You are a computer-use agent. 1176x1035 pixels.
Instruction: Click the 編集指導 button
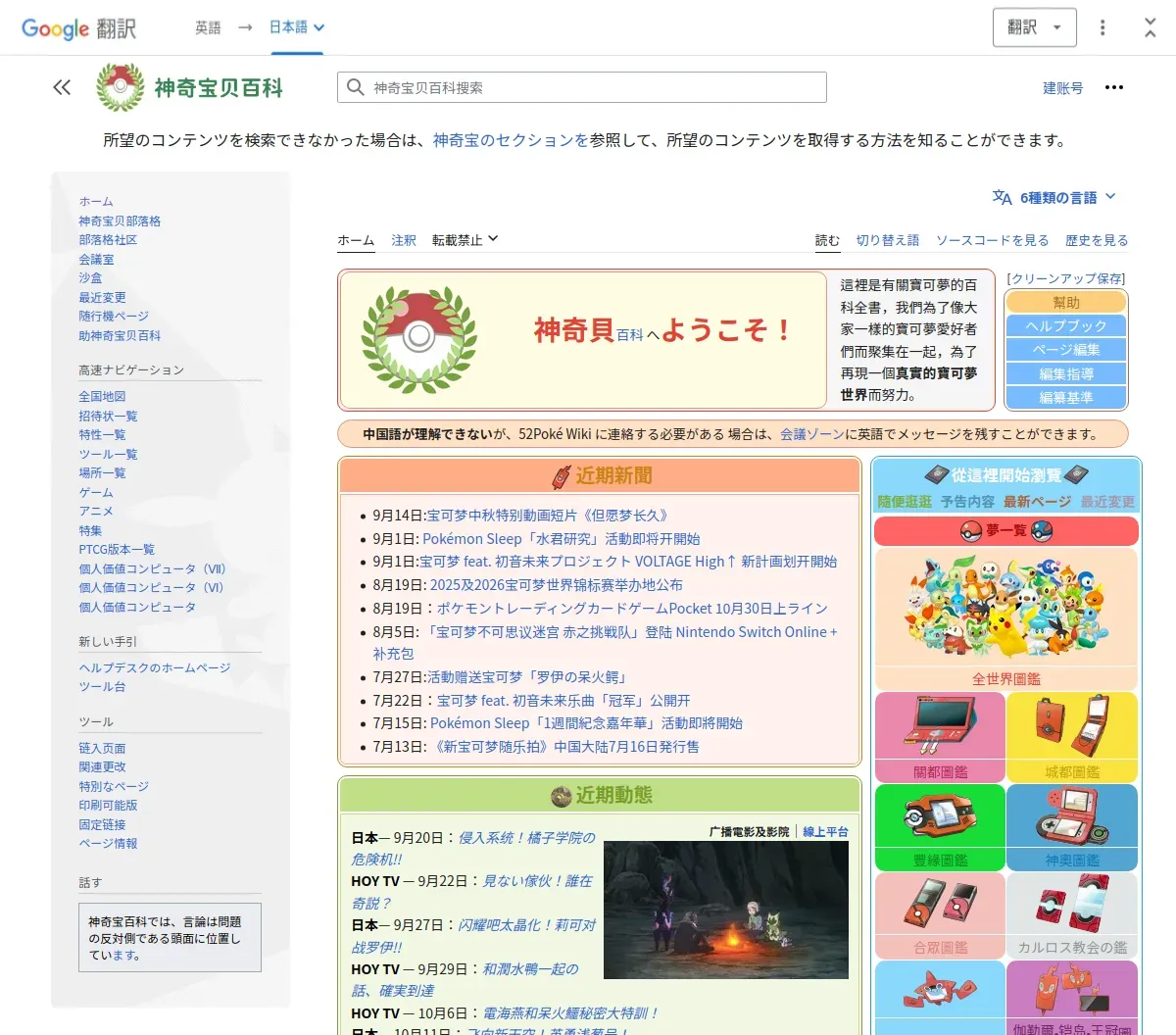click(1066, 374)
